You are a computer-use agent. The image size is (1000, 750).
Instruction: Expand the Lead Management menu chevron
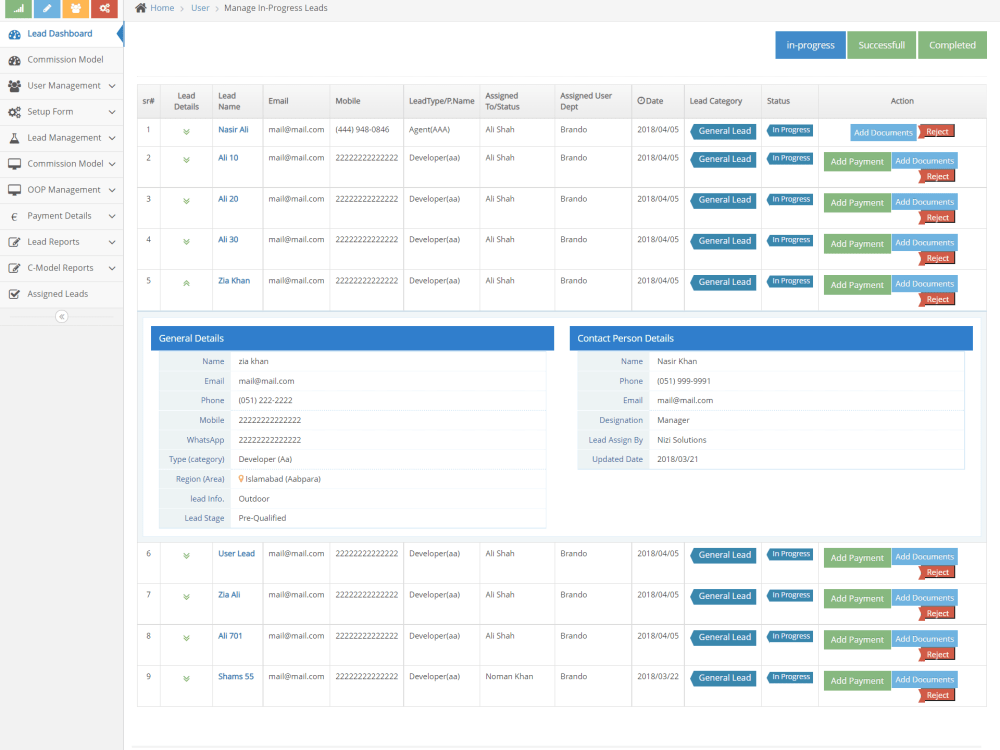112,138
